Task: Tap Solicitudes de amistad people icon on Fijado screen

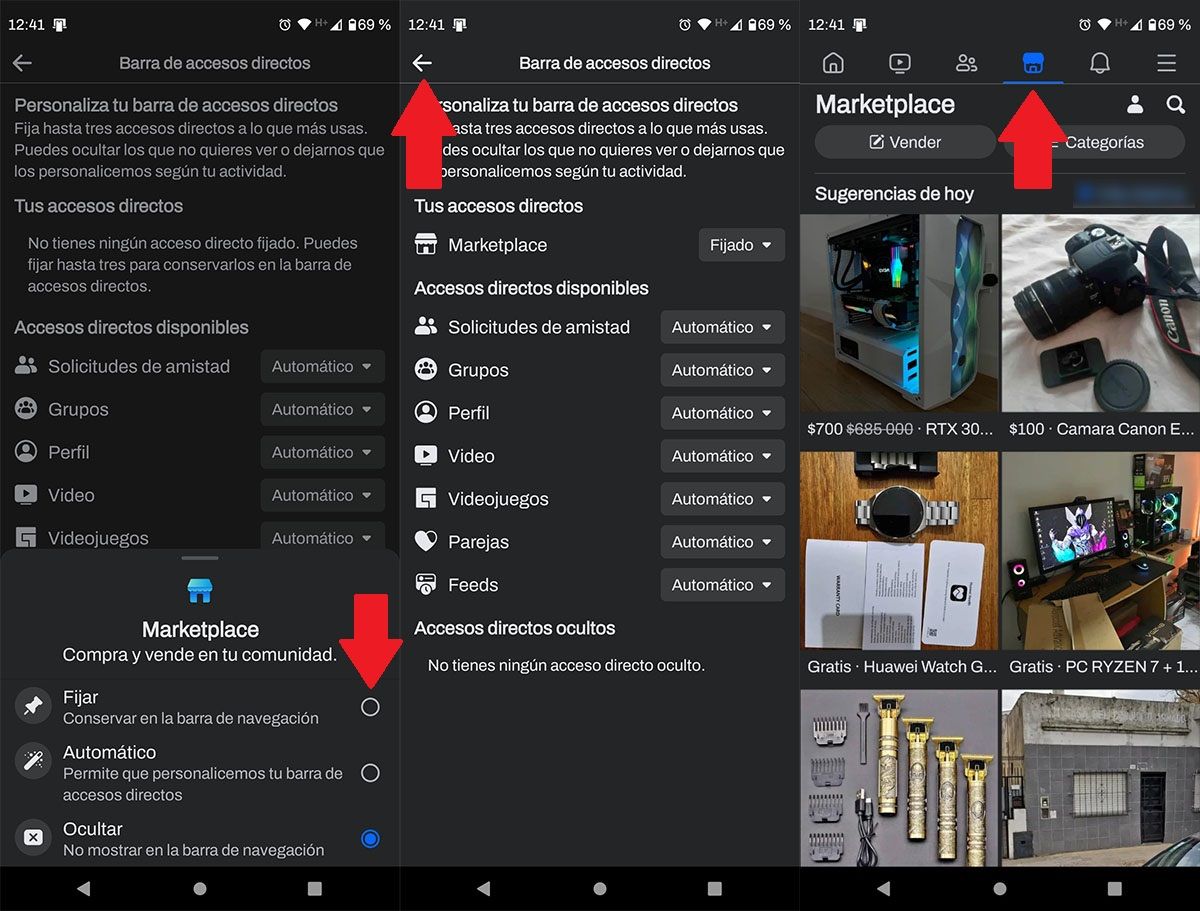Action: click(x=426, y=326)
